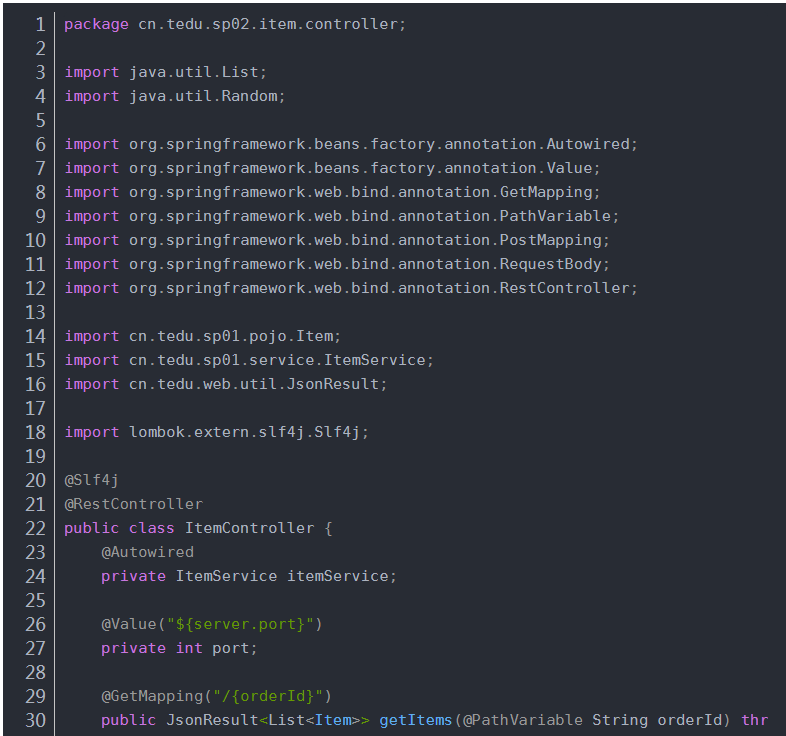
Task: Select the import java.util.List line
Action: click(165, 72)
